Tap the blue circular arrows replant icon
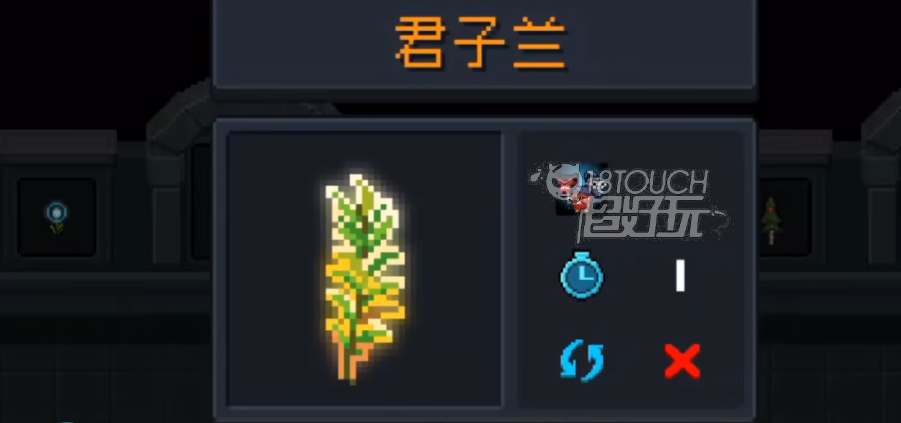 tap(582, 361)
